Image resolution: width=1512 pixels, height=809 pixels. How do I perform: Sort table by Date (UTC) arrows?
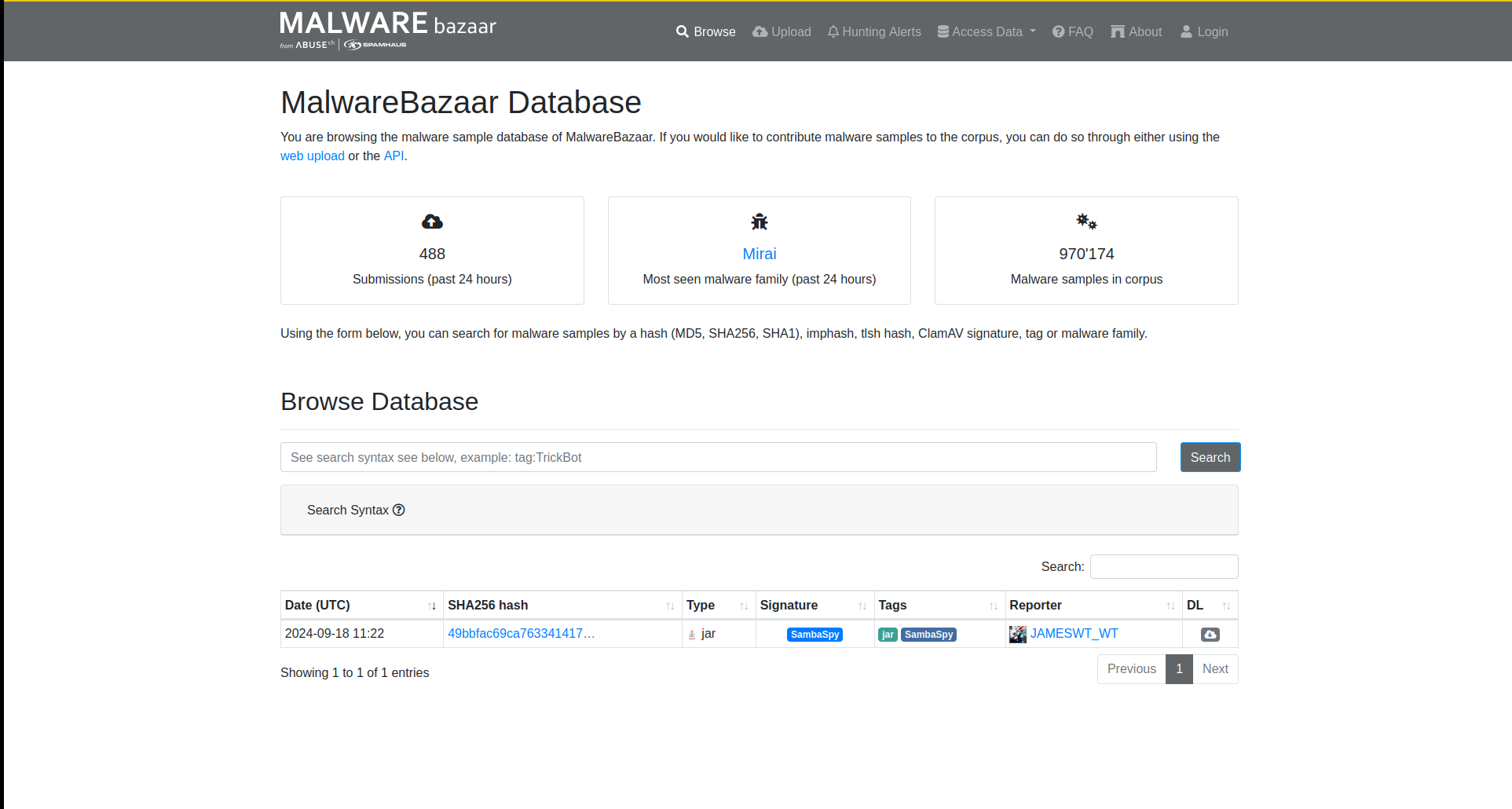(x=432, y=606)
